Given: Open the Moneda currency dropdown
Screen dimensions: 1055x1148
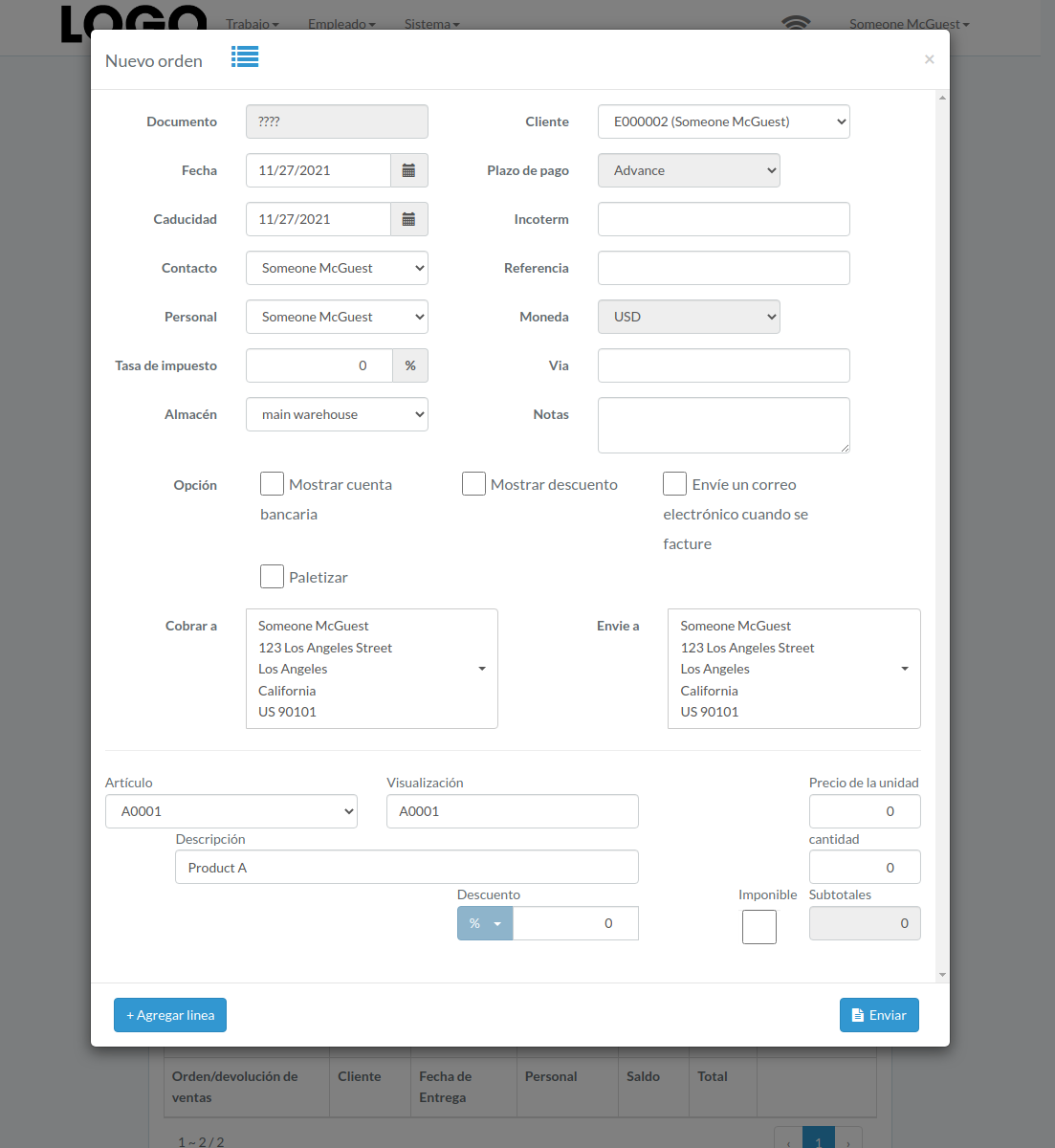Looking at the screenshot, I should pos(689,317).
